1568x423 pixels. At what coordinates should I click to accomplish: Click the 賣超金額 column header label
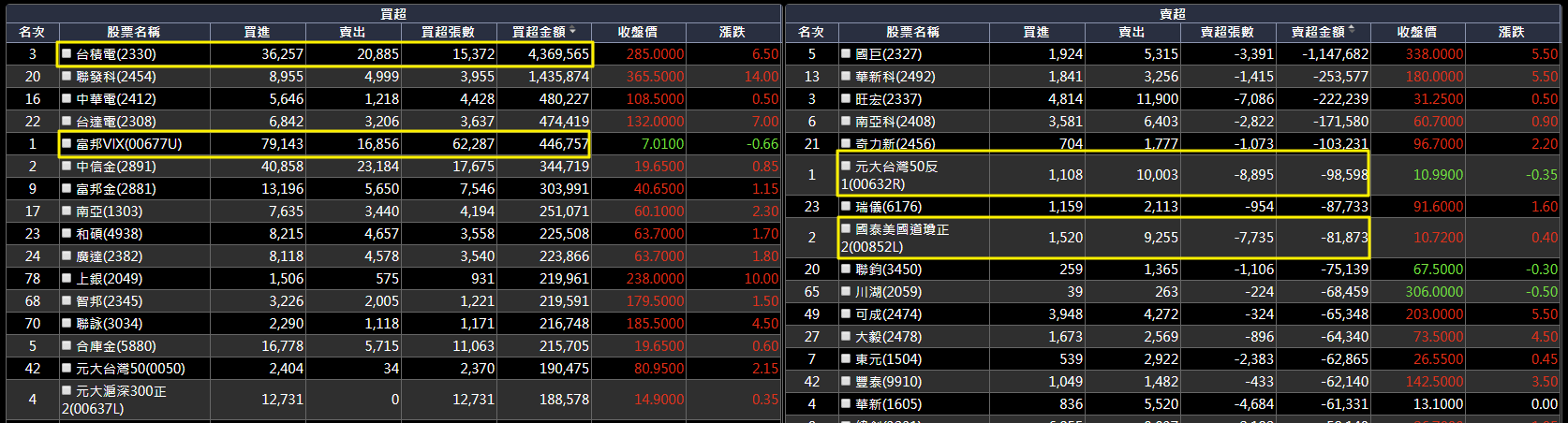[1318, 32]
